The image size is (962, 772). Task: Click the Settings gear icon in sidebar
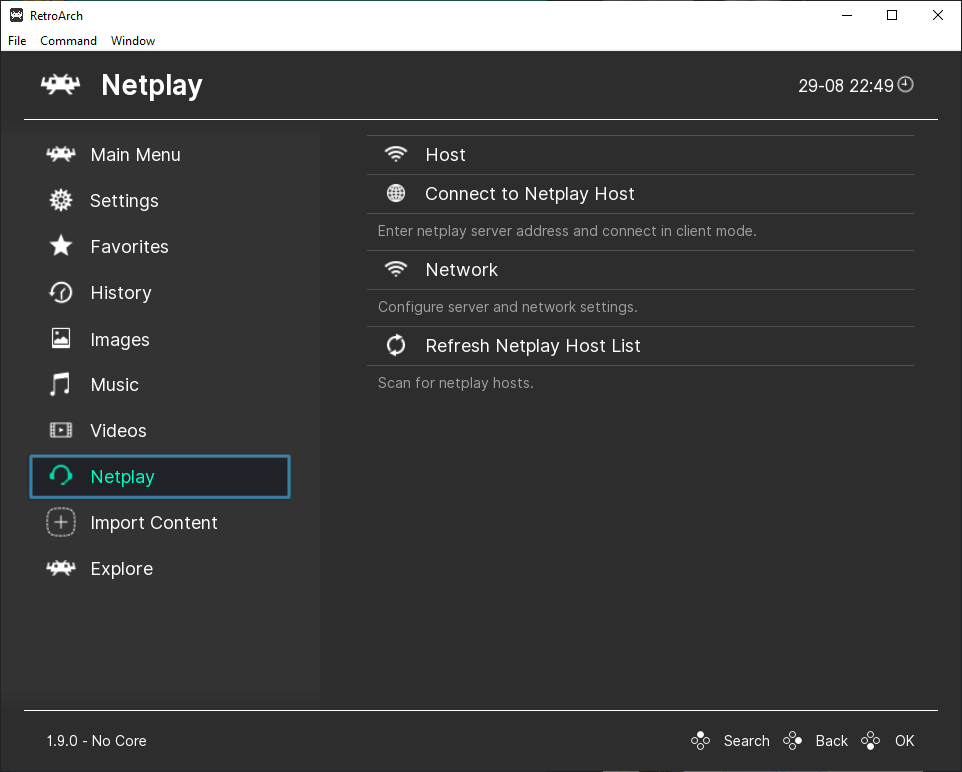(x=61, y=201)
